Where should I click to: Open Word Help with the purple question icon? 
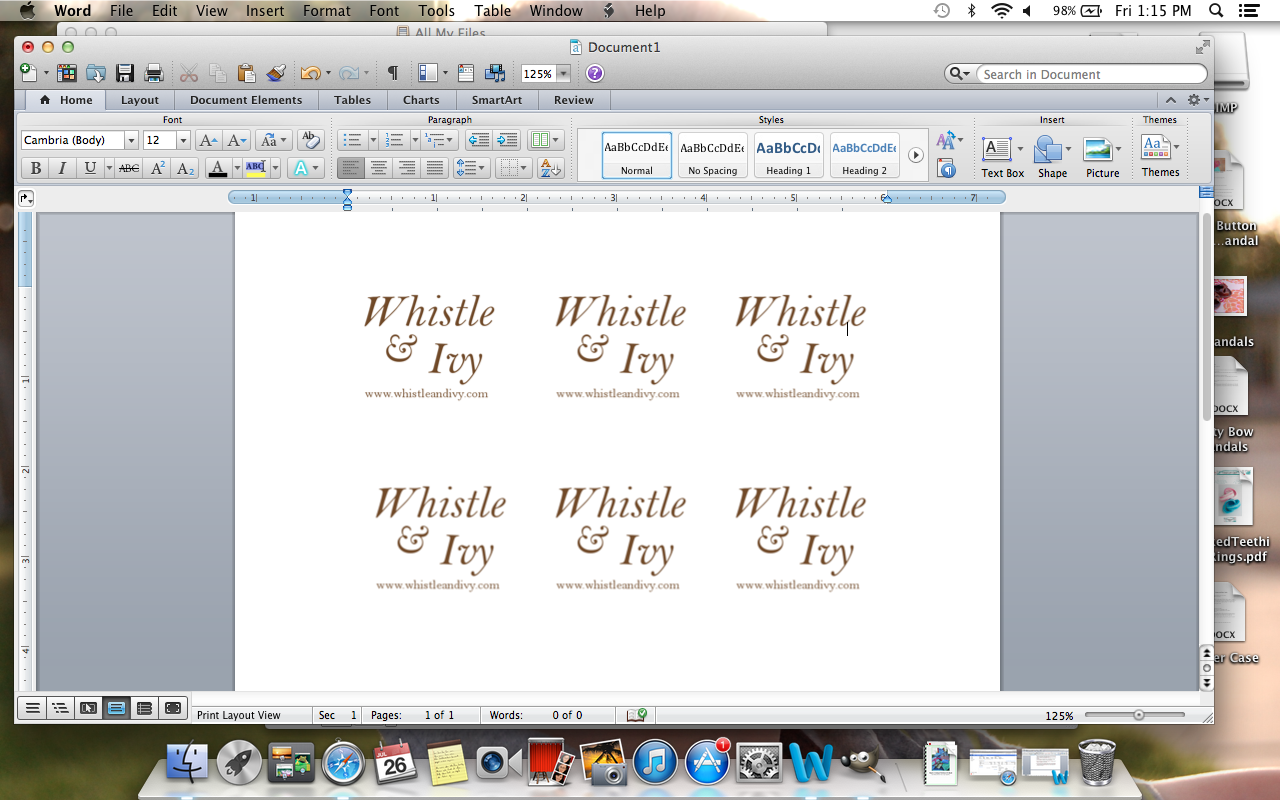[594, 73]
